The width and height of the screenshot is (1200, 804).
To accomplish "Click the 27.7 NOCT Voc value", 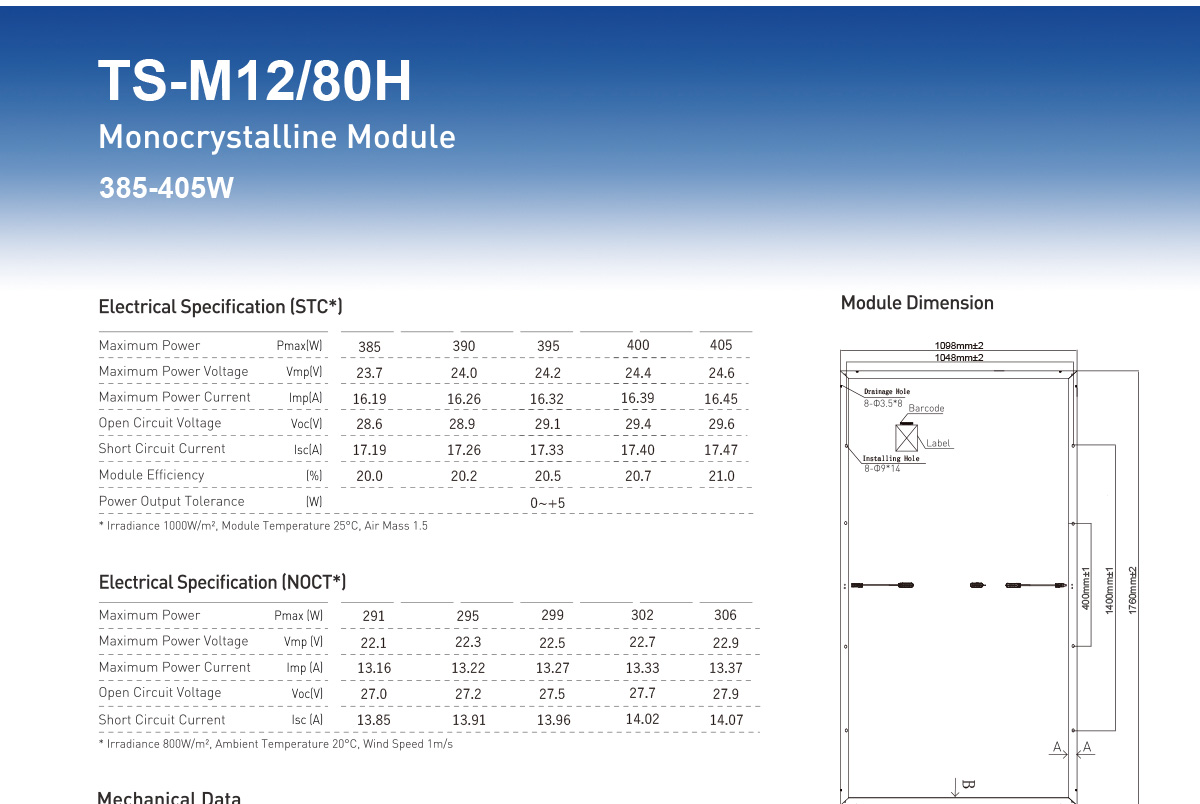I will [x=642, y=693].
